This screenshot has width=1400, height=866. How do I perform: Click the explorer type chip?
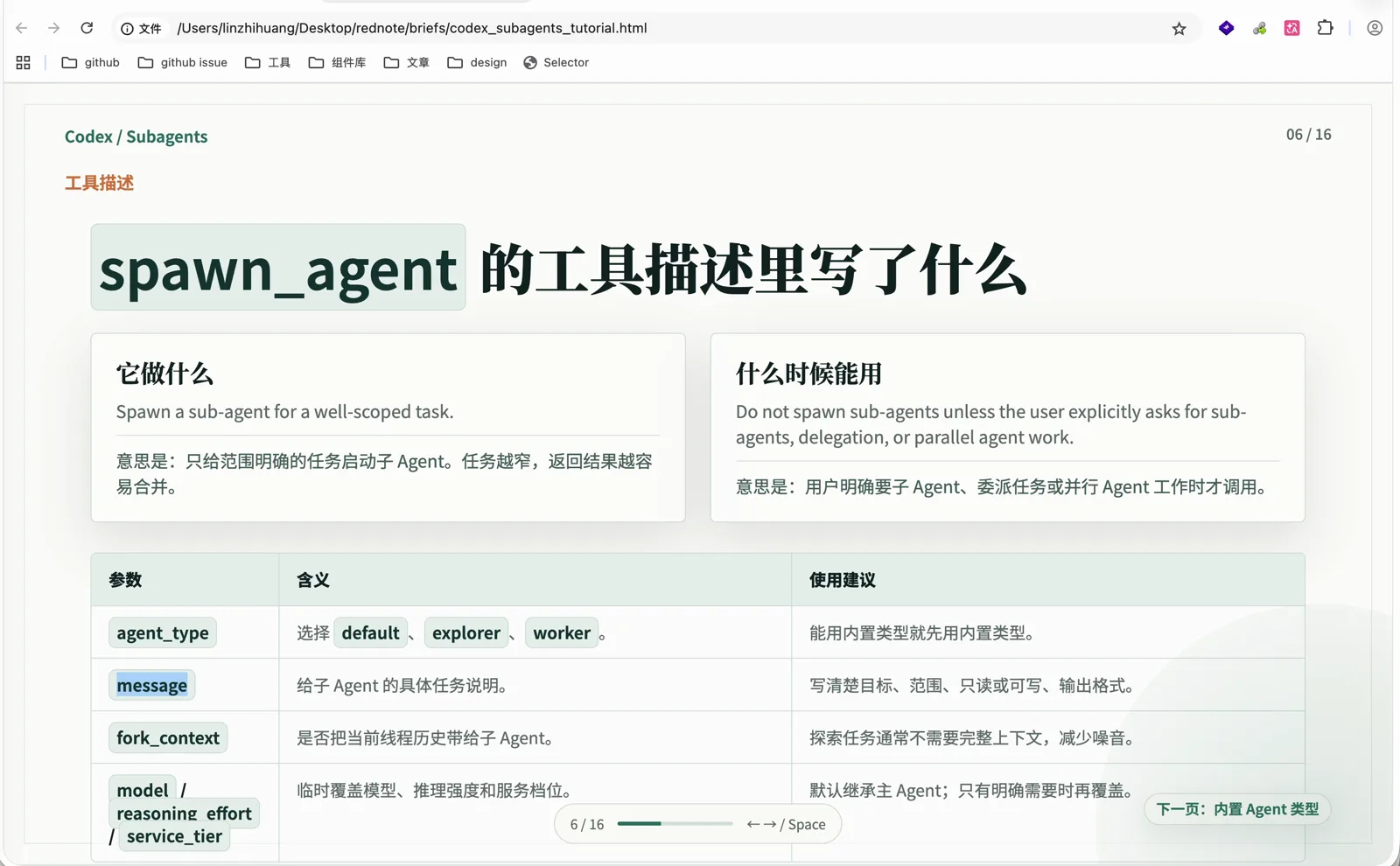[466, 632]
